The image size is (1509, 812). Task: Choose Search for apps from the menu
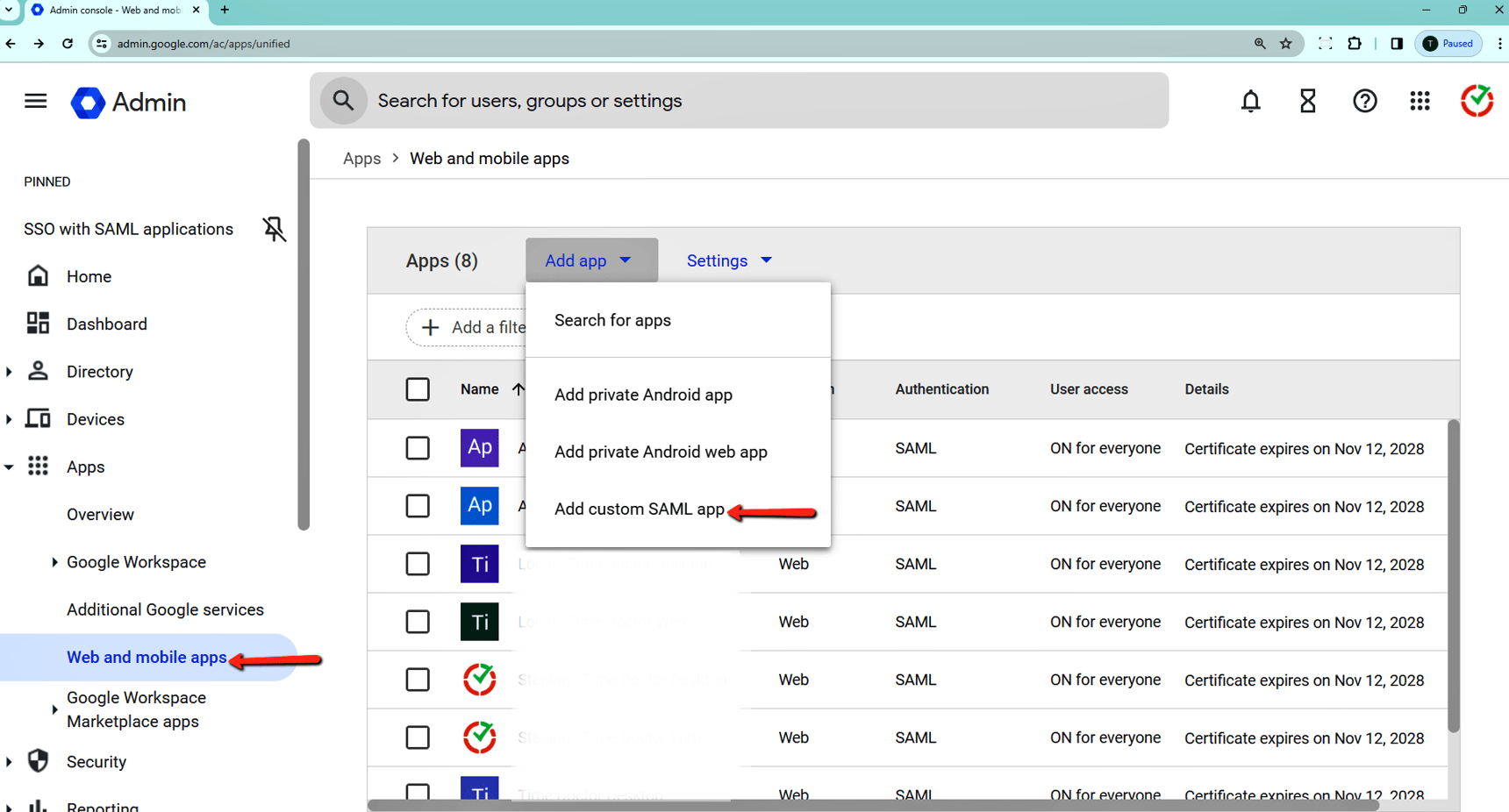click(x=612, y=319)
